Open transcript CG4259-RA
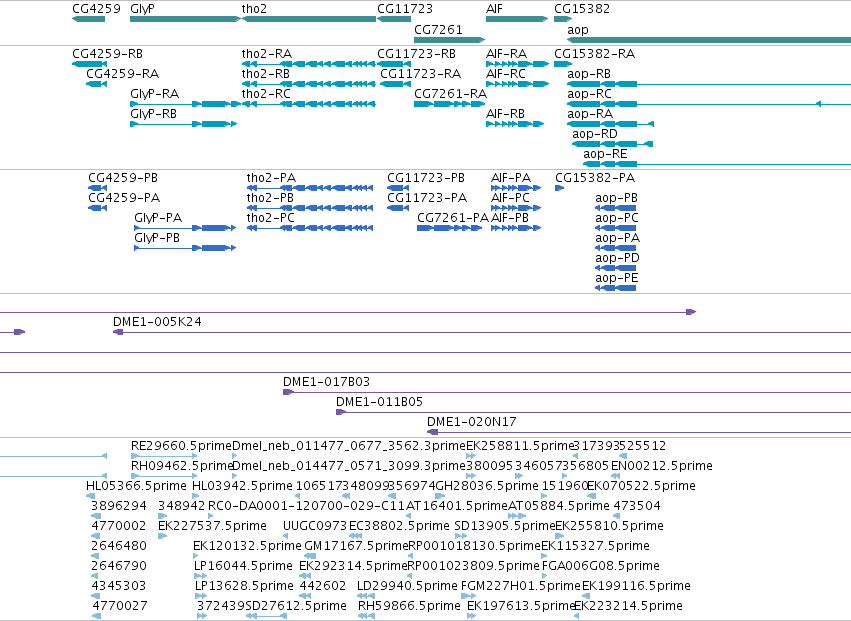Viewport: 851px width, 621px height. click(97, 84)
